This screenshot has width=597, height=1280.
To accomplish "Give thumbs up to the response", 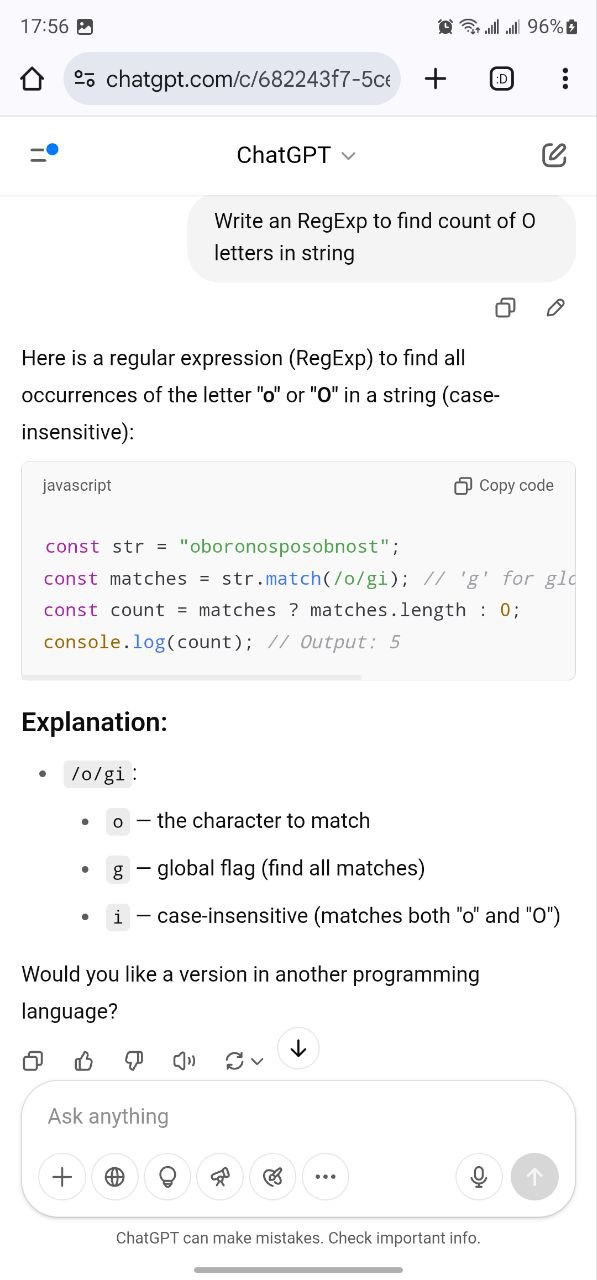I will 84,1061.
